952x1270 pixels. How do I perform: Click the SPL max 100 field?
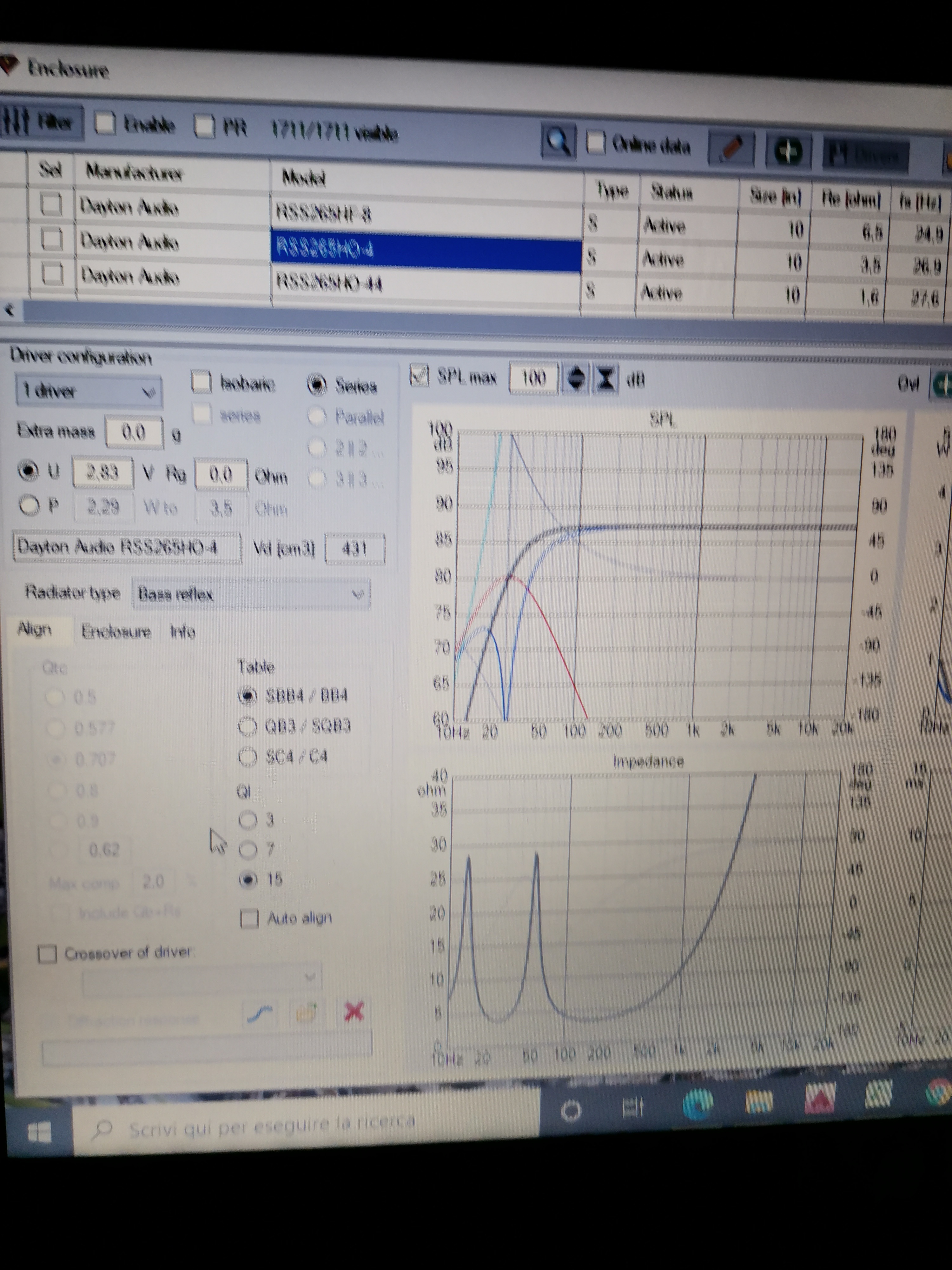coord(533,378)
